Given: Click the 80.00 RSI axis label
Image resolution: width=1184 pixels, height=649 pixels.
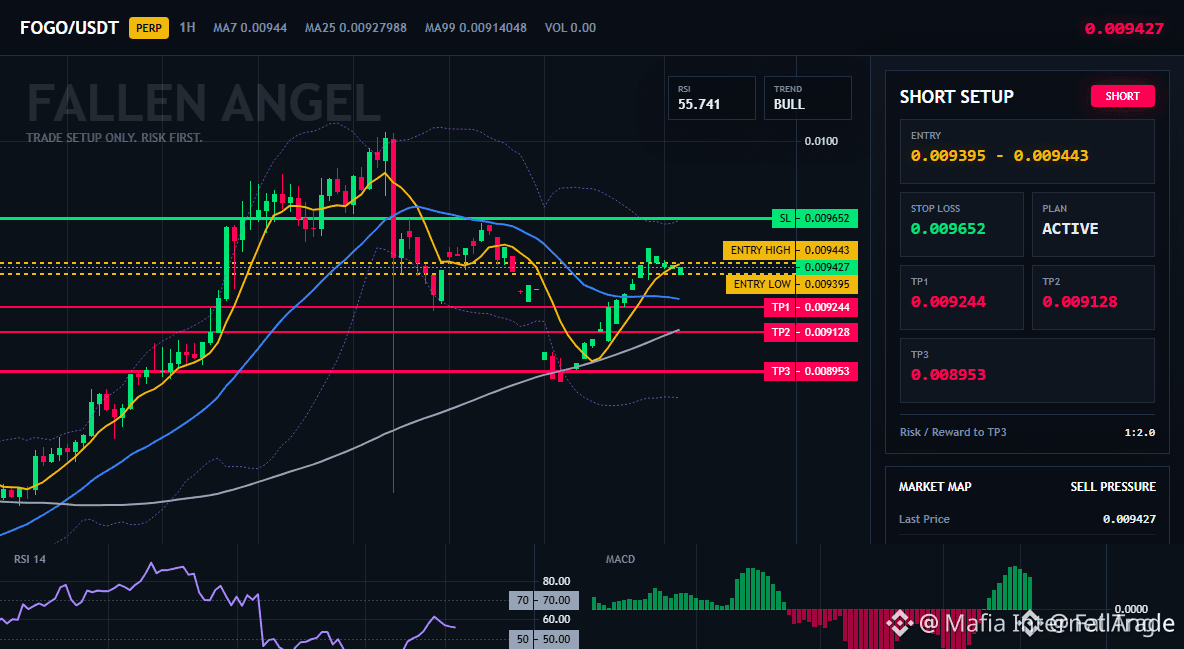Looking at the screenshot, I should [x=556, y=581].
